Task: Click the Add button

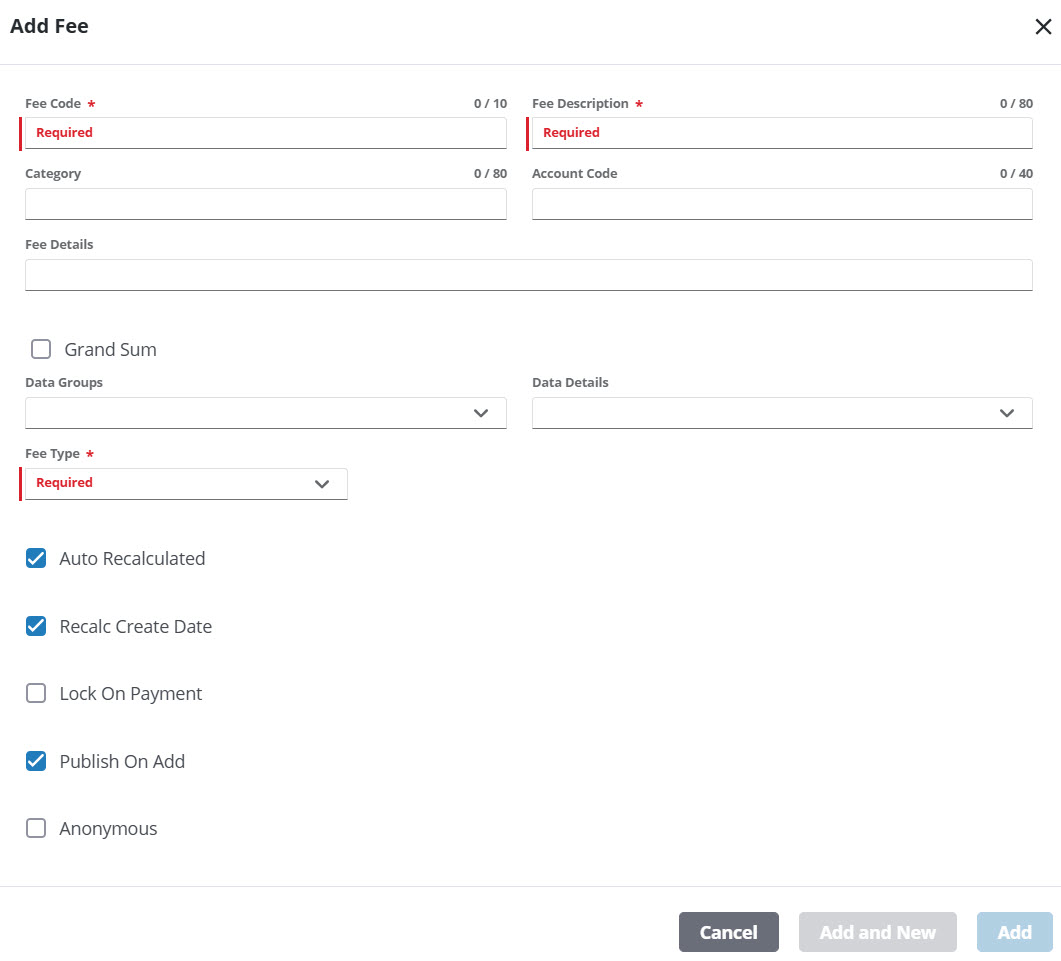Action: click(x=1014, y=932)
